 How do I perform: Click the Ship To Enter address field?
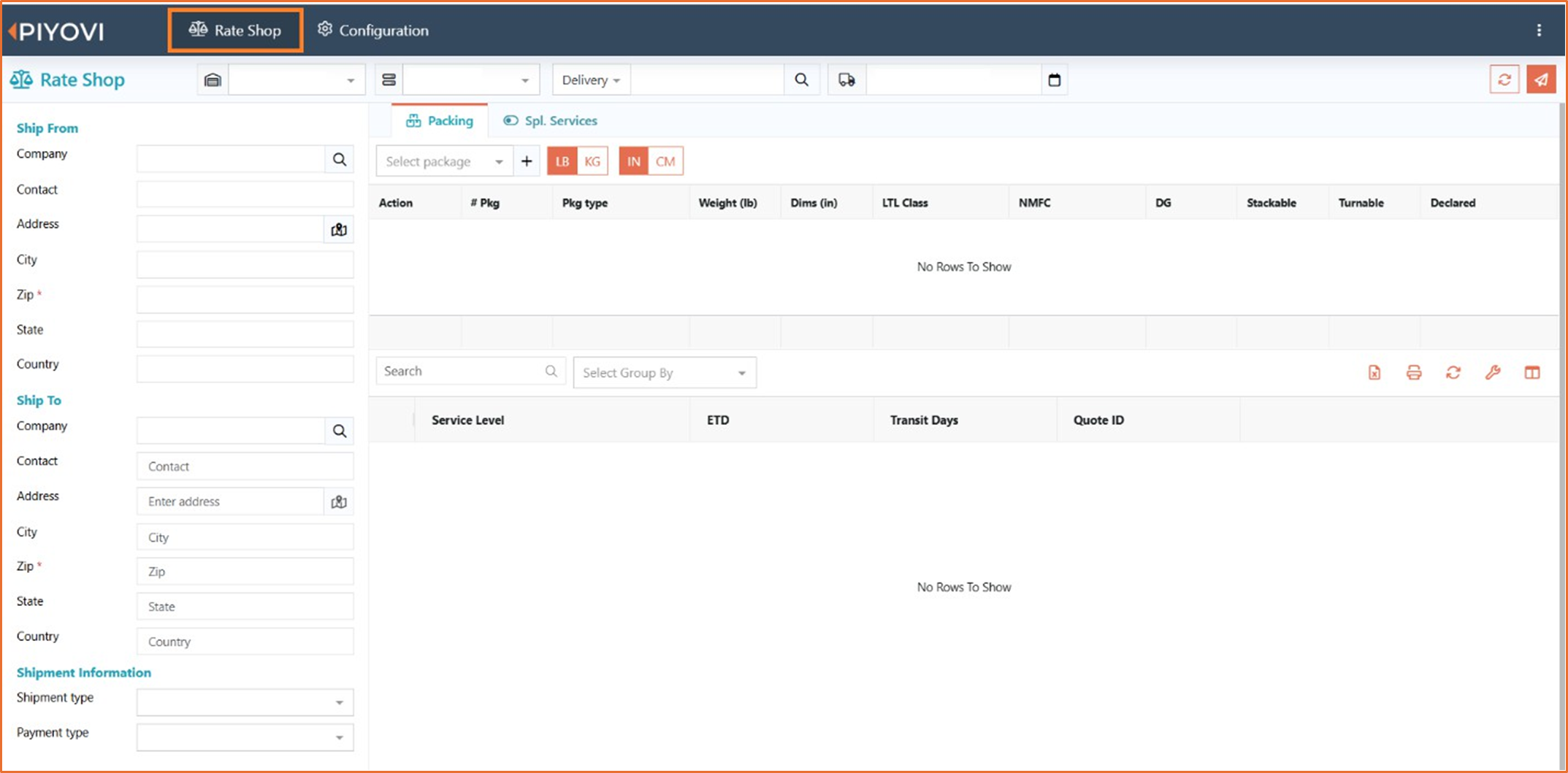coord(231,501)
